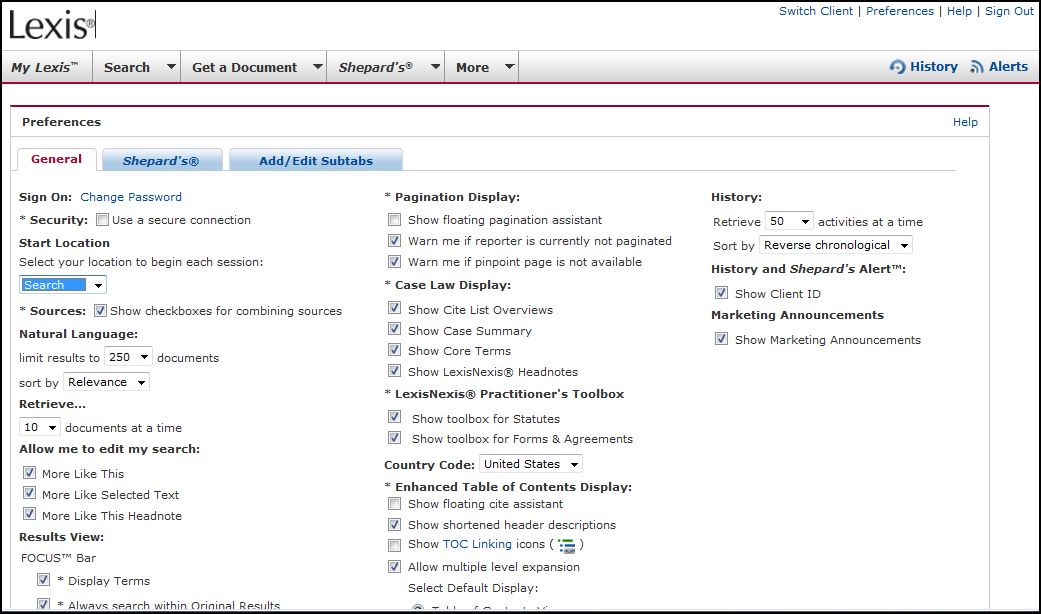This screenshot has height=614, width=1041.
Task: Open the Shepard's menu arrow
Action: [x=435, y=67]
